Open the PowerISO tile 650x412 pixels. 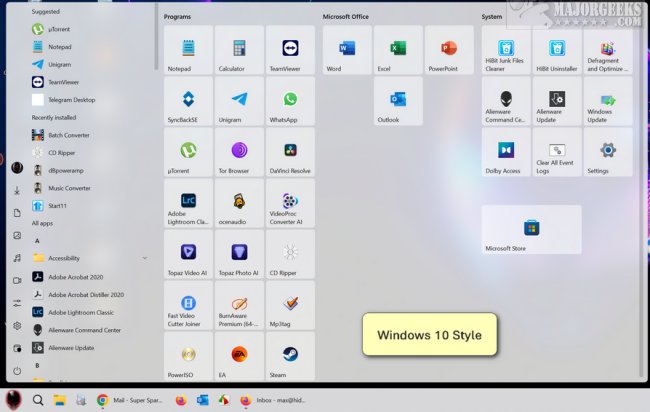(188, 356)
